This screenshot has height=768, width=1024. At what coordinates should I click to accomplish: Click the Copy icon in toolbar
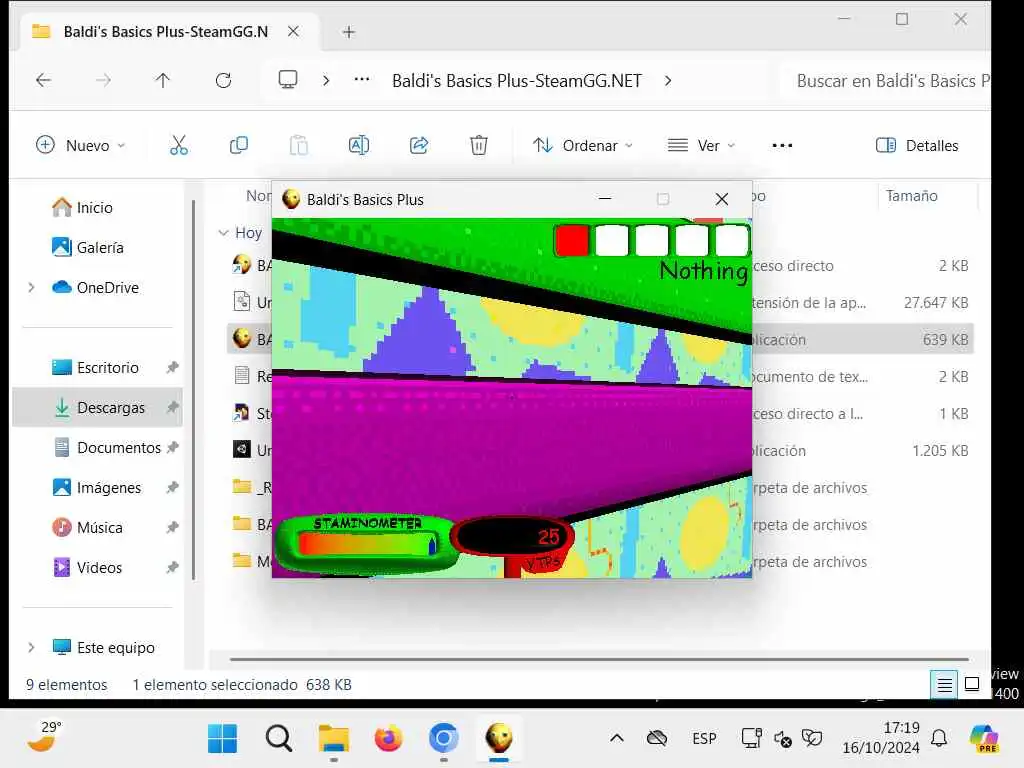[238, 145]
